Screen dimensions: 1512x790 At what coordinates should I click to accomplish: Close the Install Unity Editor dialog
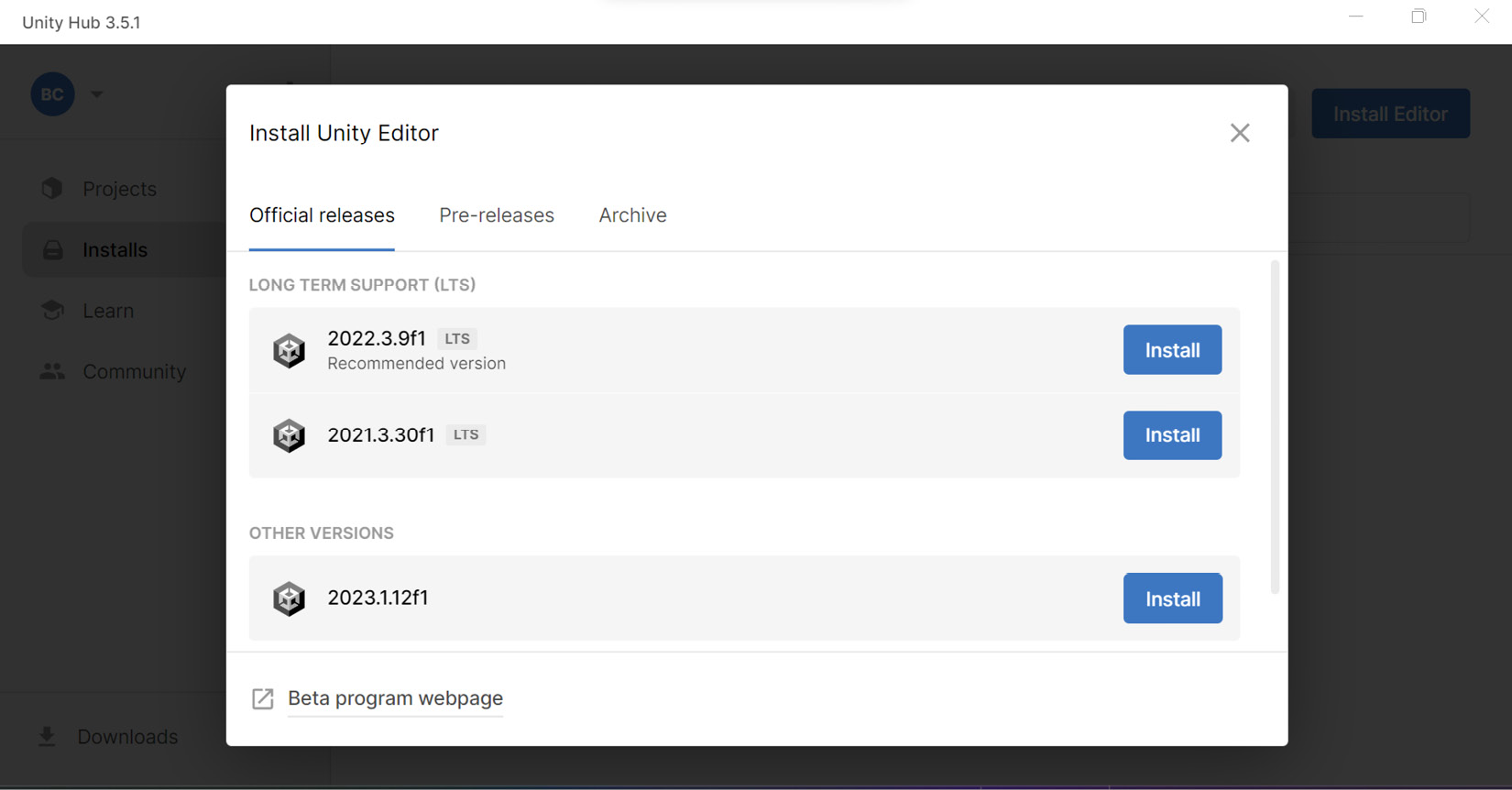click(x=1240, y=133)
